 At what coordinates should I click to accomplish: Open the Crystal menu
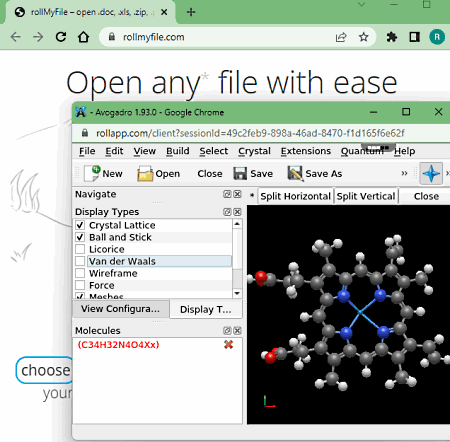pos(254,151)
